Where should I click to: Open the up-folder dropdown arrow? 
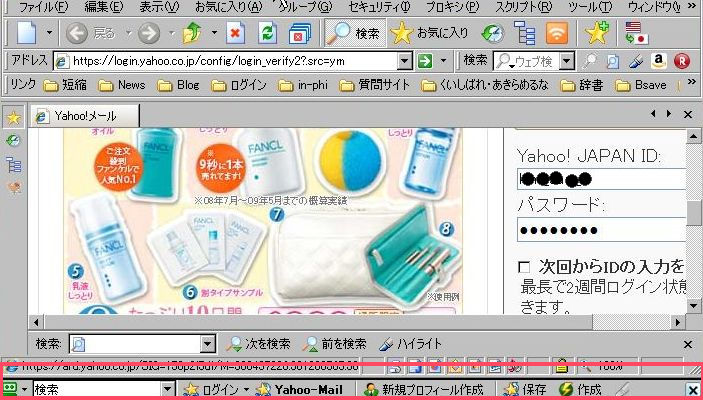(214, 33)
